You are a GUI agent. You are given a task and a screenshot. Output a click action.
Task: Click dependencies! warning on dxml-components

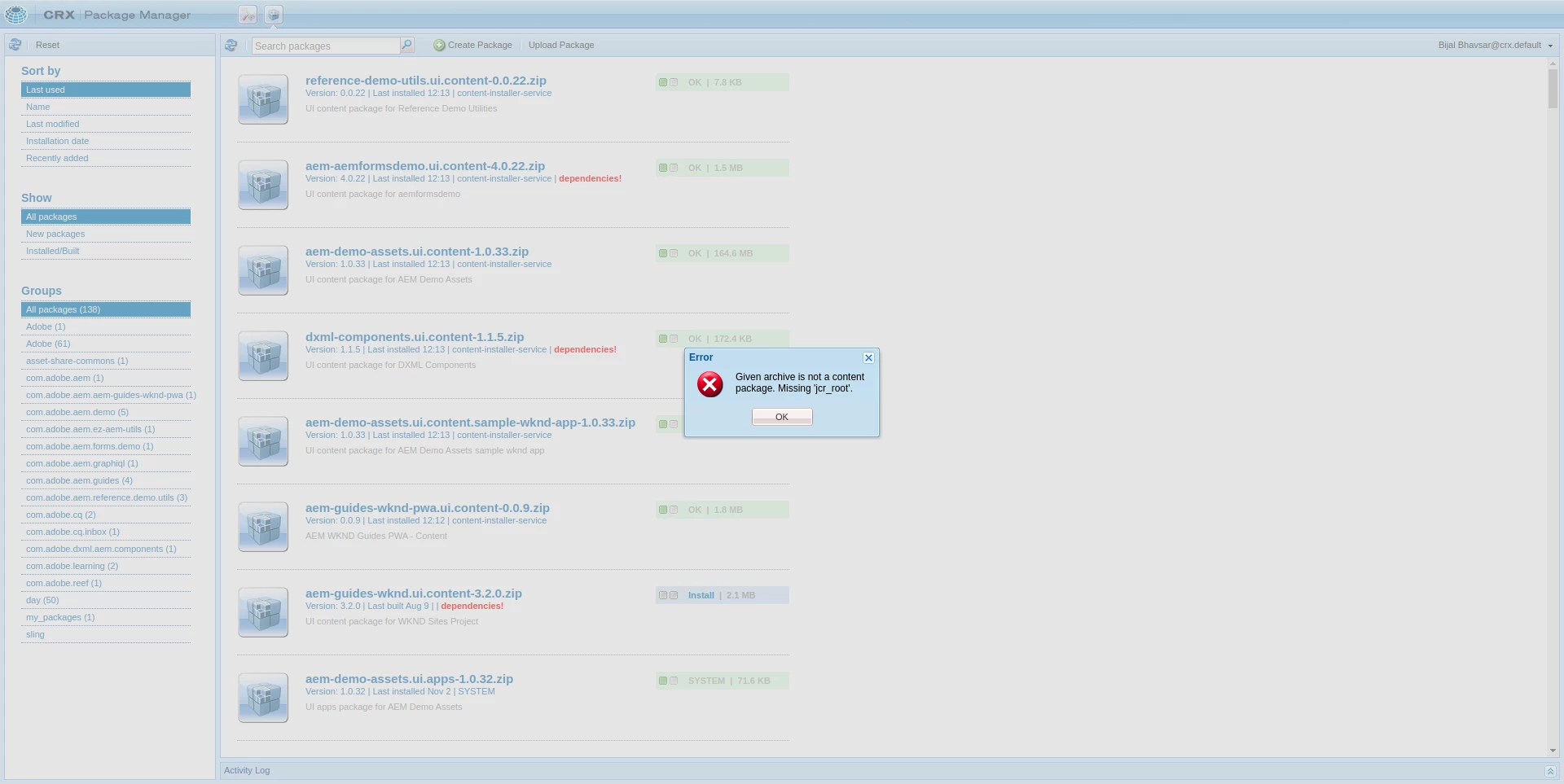point(585,349)
